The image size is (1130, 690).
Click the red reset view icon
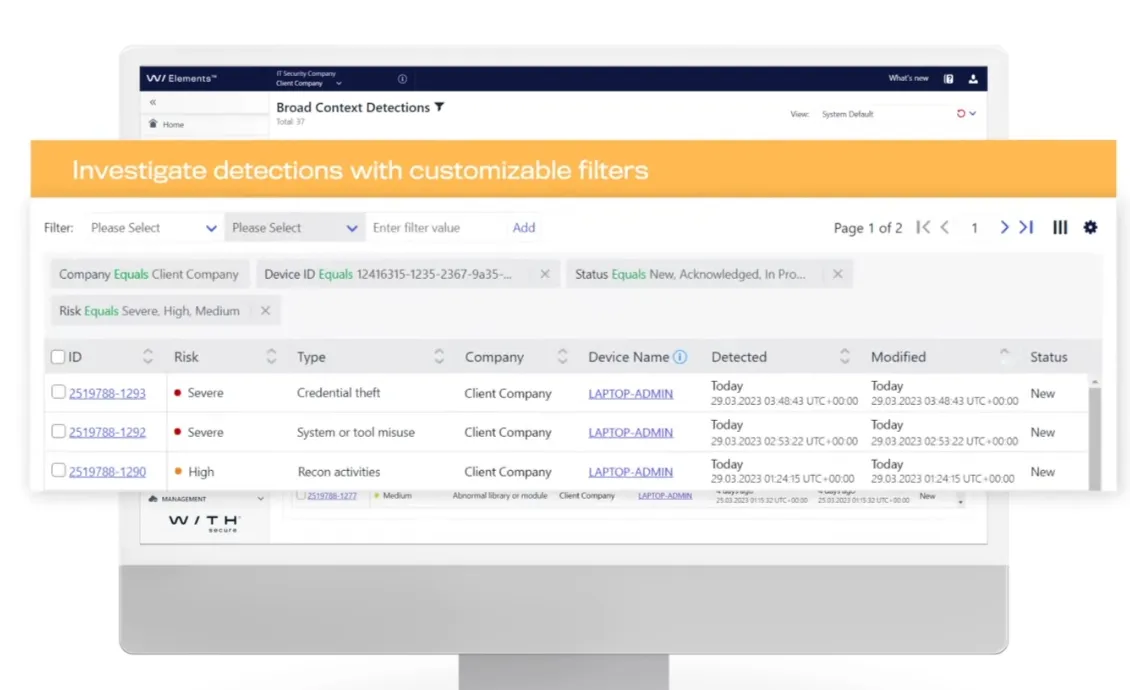pyautogui.click(x=961, y=113)
